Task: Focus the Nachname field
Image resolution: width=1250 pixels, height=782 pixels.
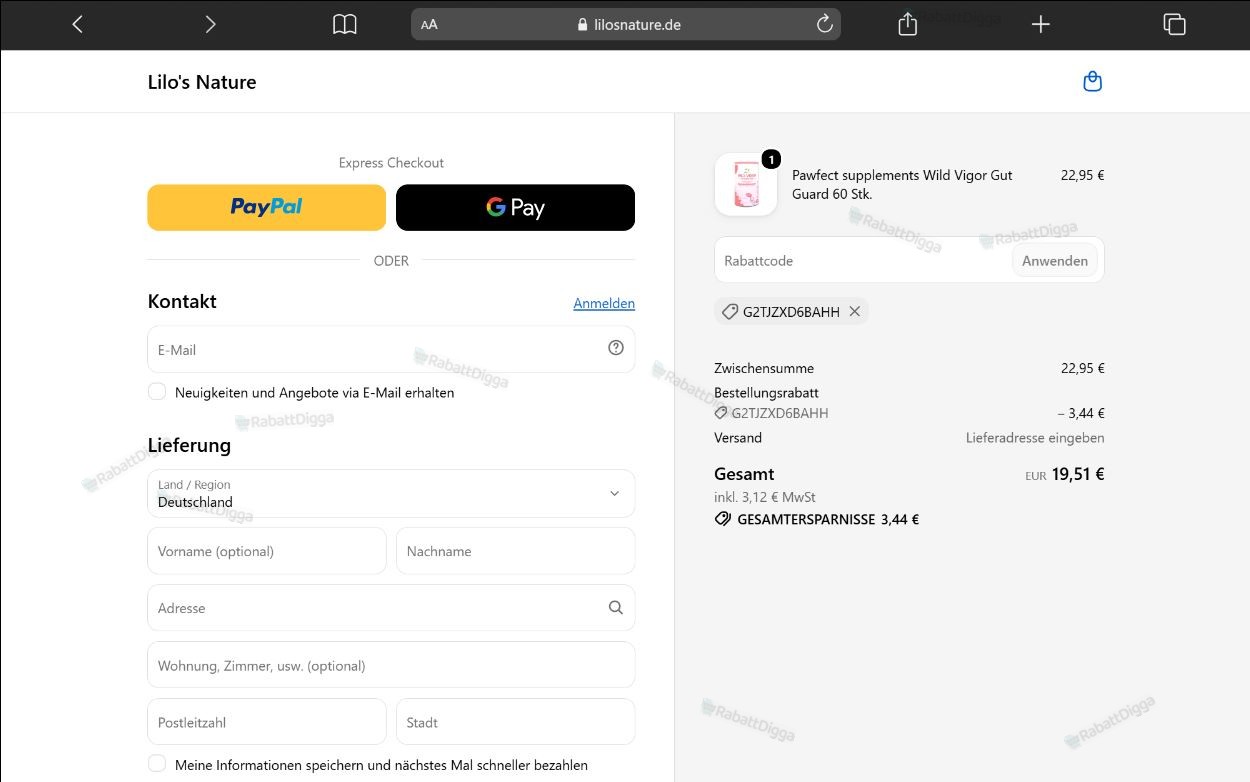Action: click(515, 551)
